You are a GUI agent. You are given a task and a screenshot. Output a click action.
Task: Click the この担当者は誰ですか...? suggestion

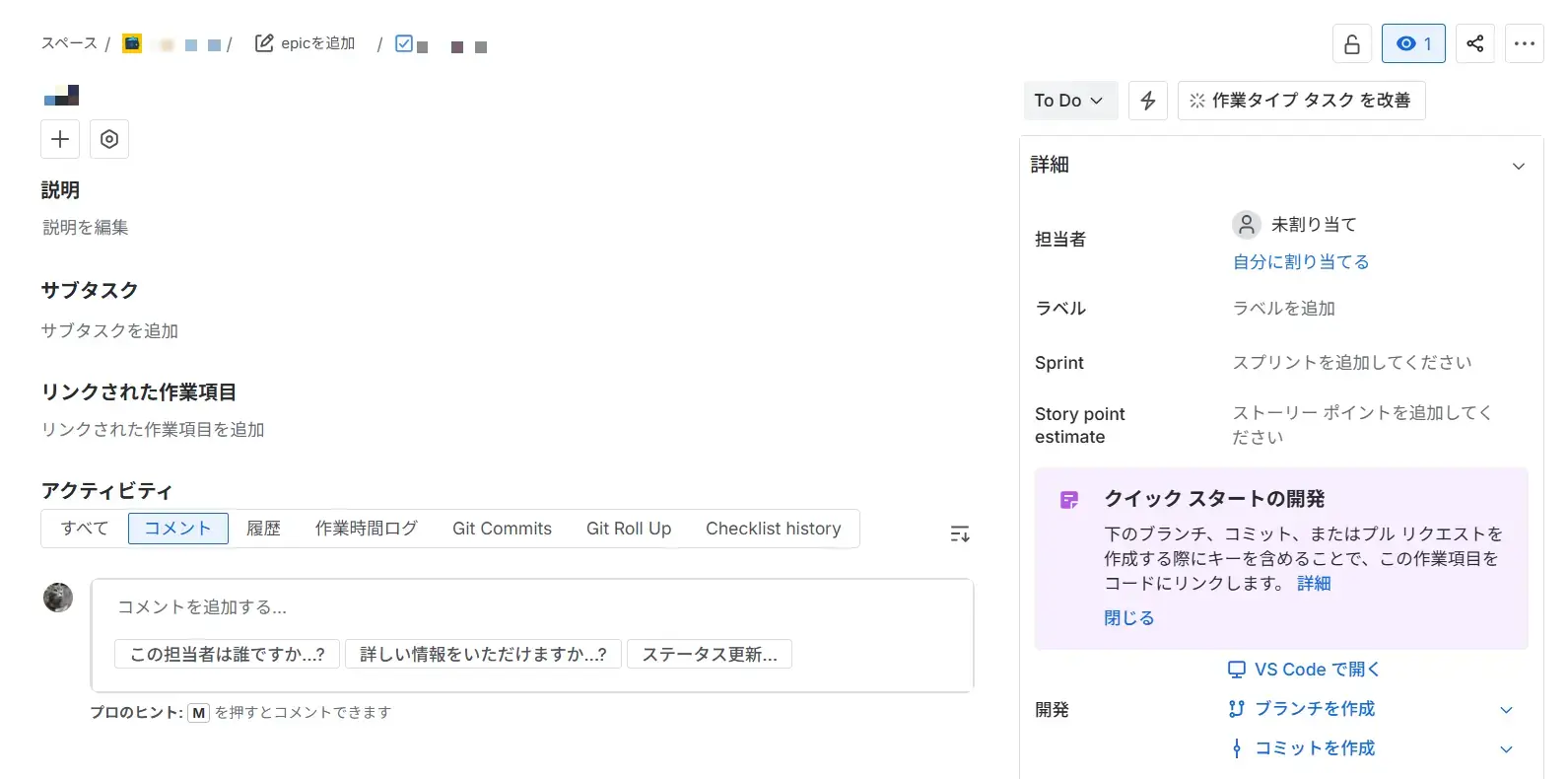228,654
